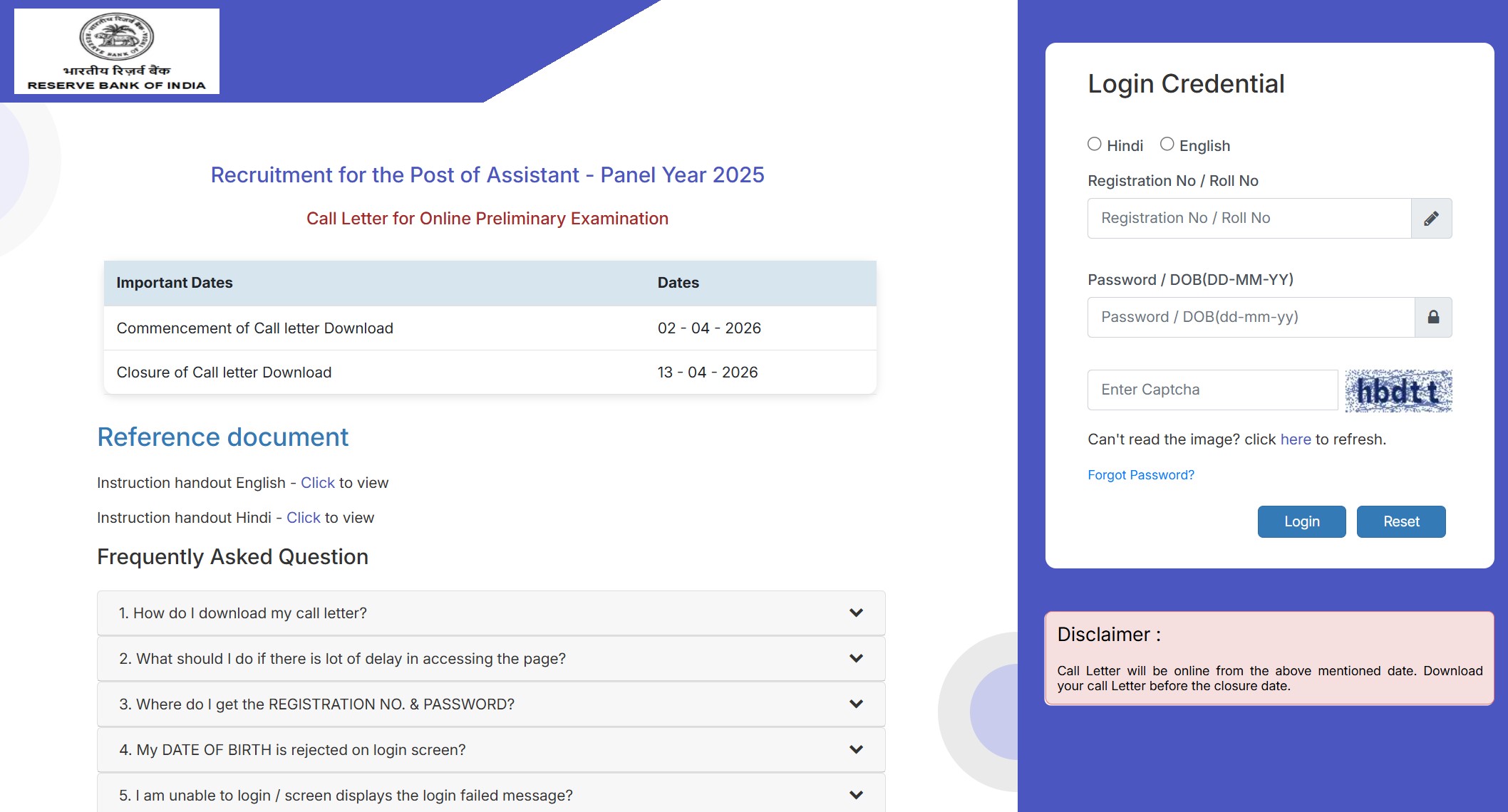Click the captcha image showing hbdtt
This screenshot has height=812, width=1508.
[1398, 390]
